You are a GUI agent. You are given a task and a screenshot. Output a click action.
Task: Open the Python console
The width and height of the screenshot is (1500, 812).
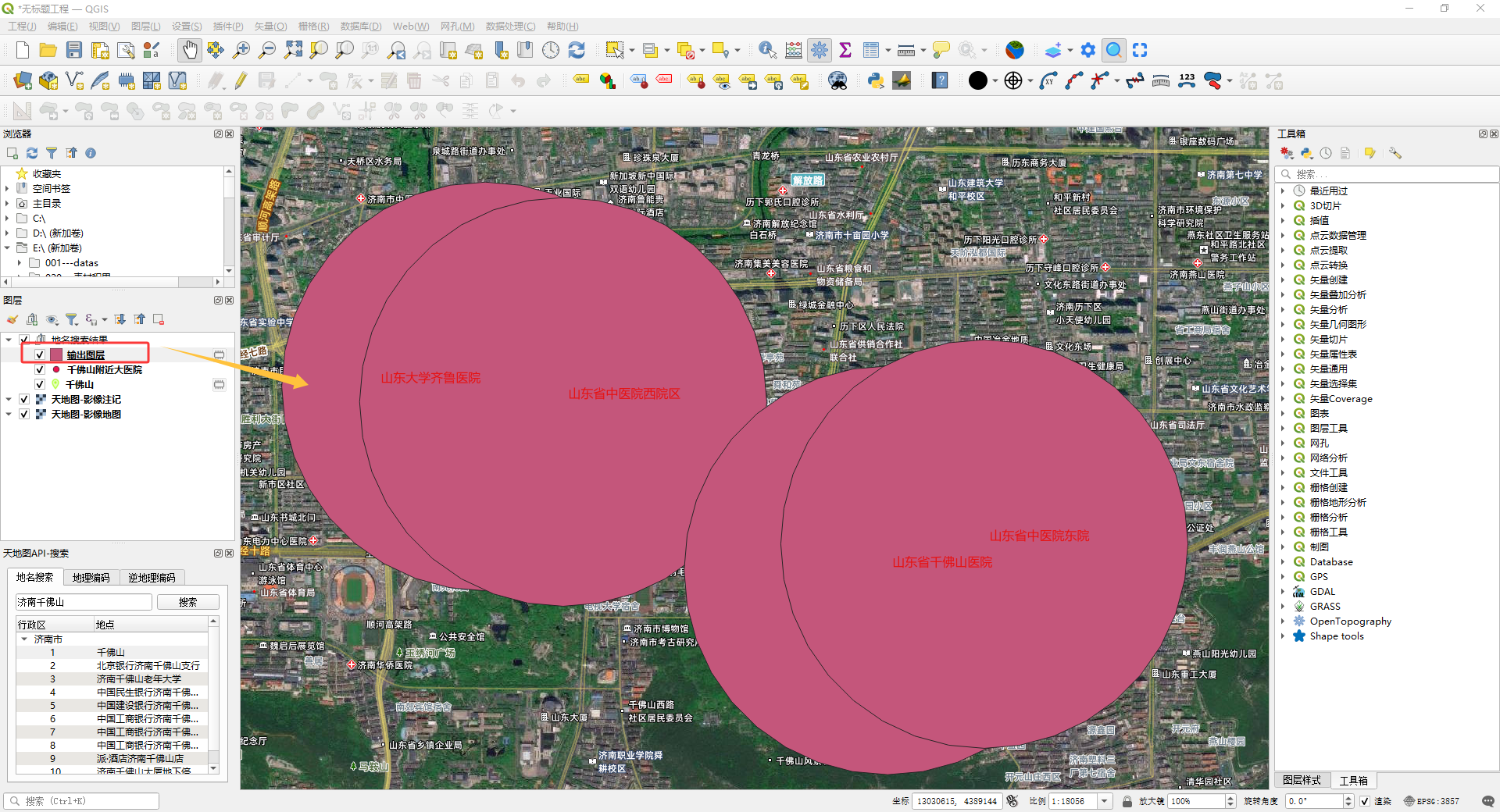click(876, 80)
